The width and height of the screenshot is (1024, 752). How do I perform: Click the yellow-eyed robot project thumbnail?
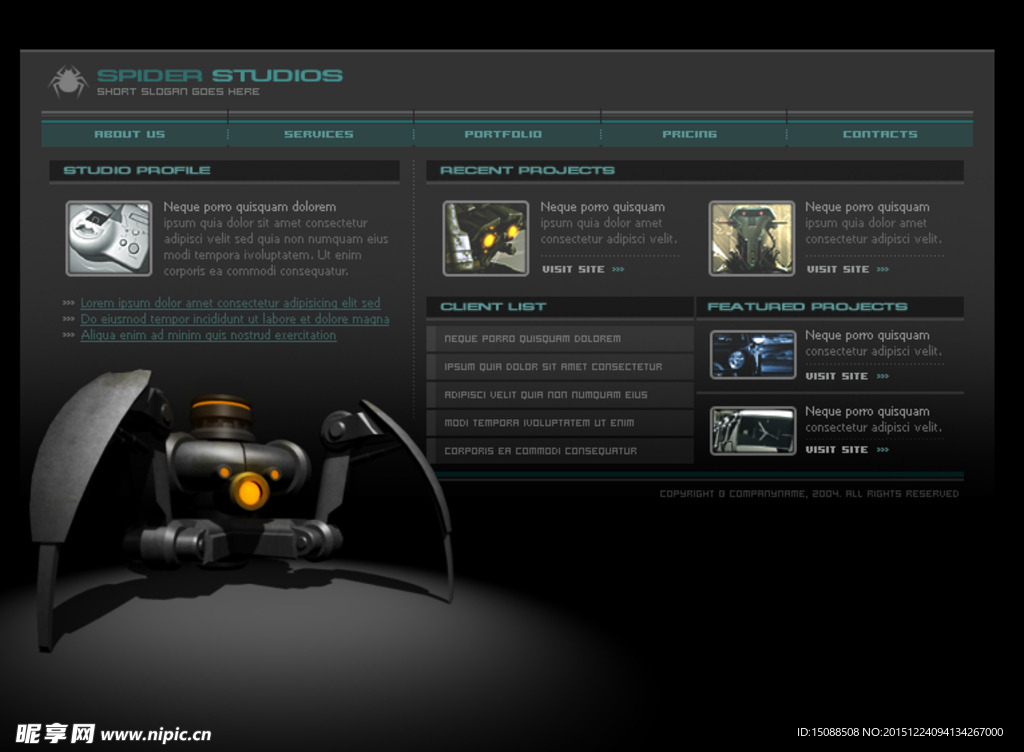click(x=486, y=238)
